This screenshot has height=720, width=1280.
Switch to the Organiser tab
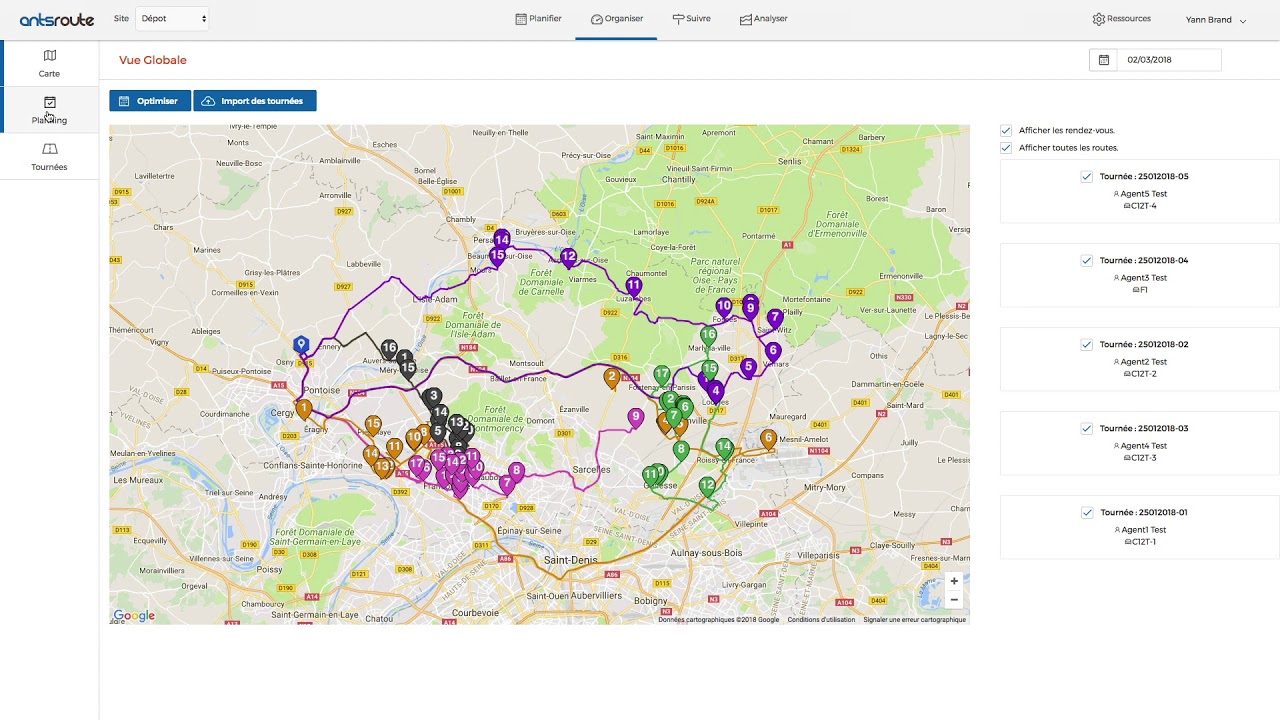coord(616,19)
